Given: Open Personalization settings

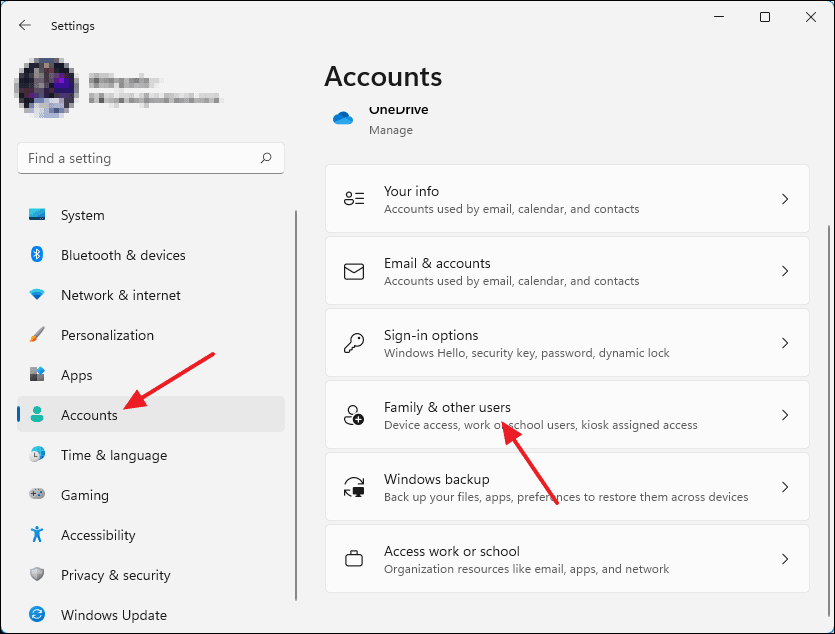Looking at the screenshot, I should (151, 335).
